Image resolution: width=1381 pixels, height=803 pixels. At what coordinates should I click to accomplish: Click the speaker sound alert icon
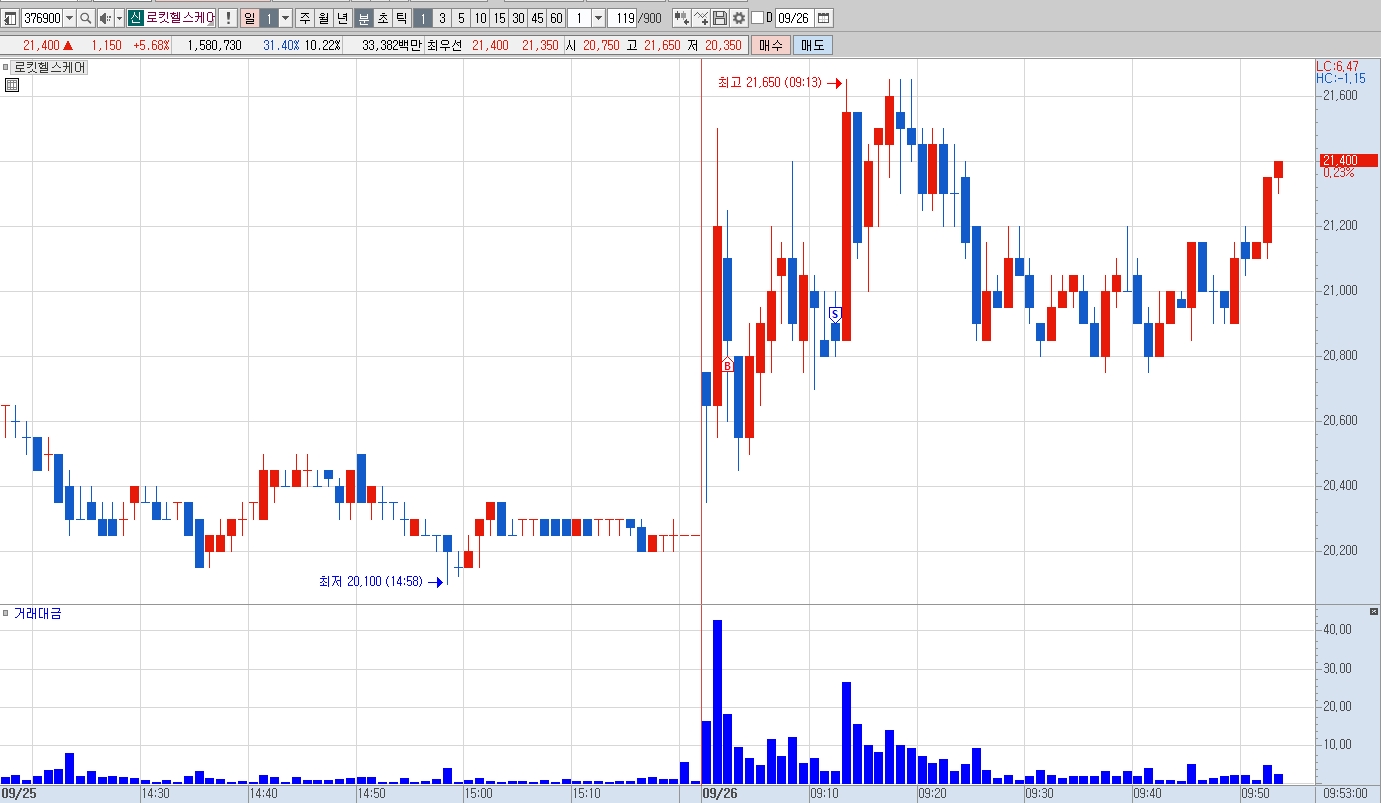pos(105,18)
